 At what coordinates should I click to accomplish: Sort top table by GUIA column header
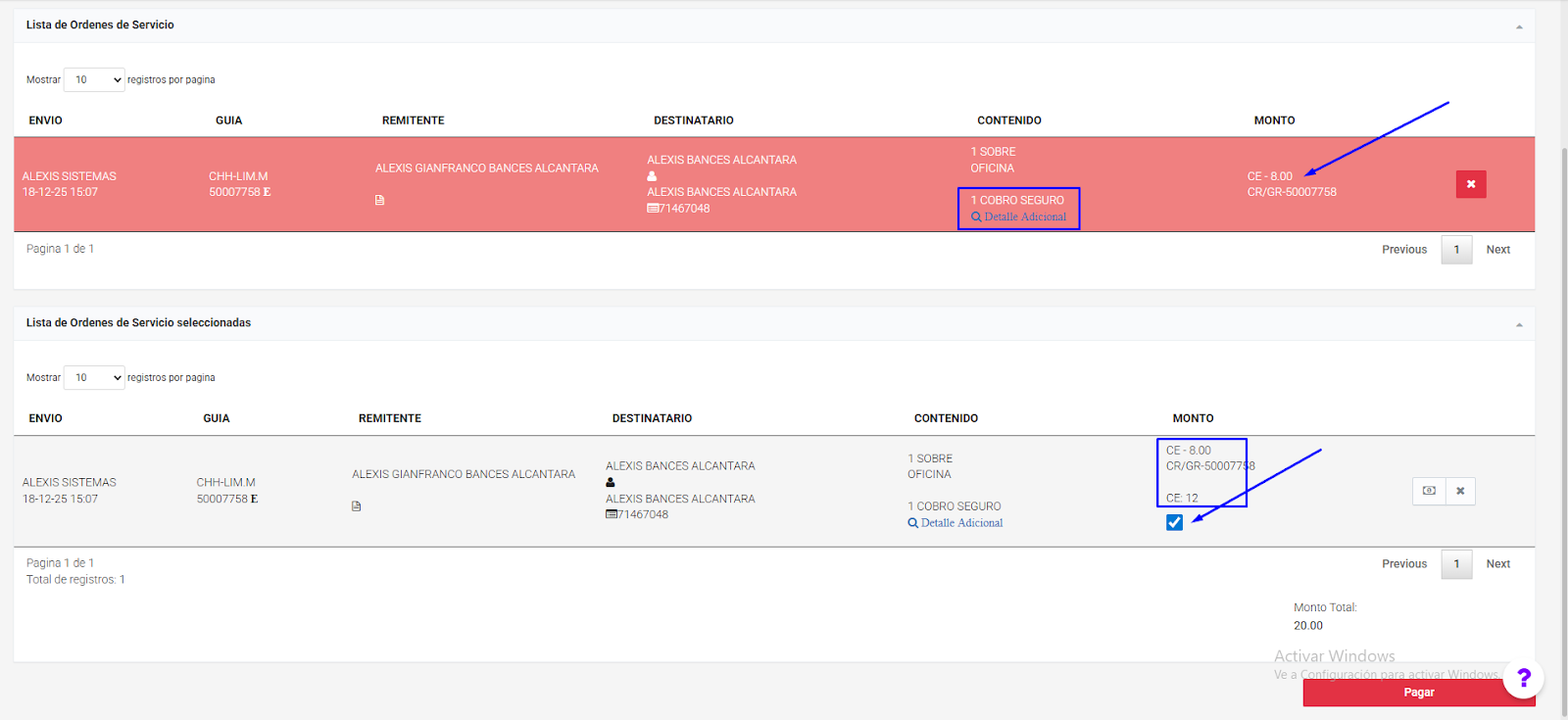pyautogui.click(x=228, y=120)
